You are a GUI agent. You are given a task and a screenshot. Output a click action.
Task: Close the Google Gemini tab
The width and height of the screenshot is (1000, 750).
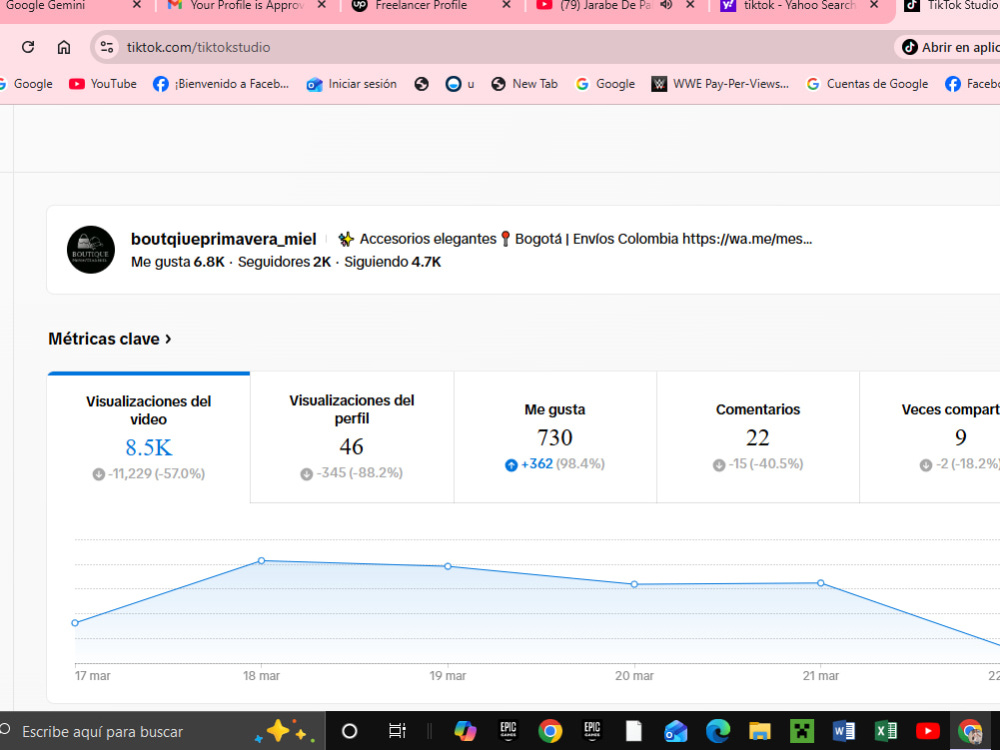pyautogui.click(x=136, y=5)
